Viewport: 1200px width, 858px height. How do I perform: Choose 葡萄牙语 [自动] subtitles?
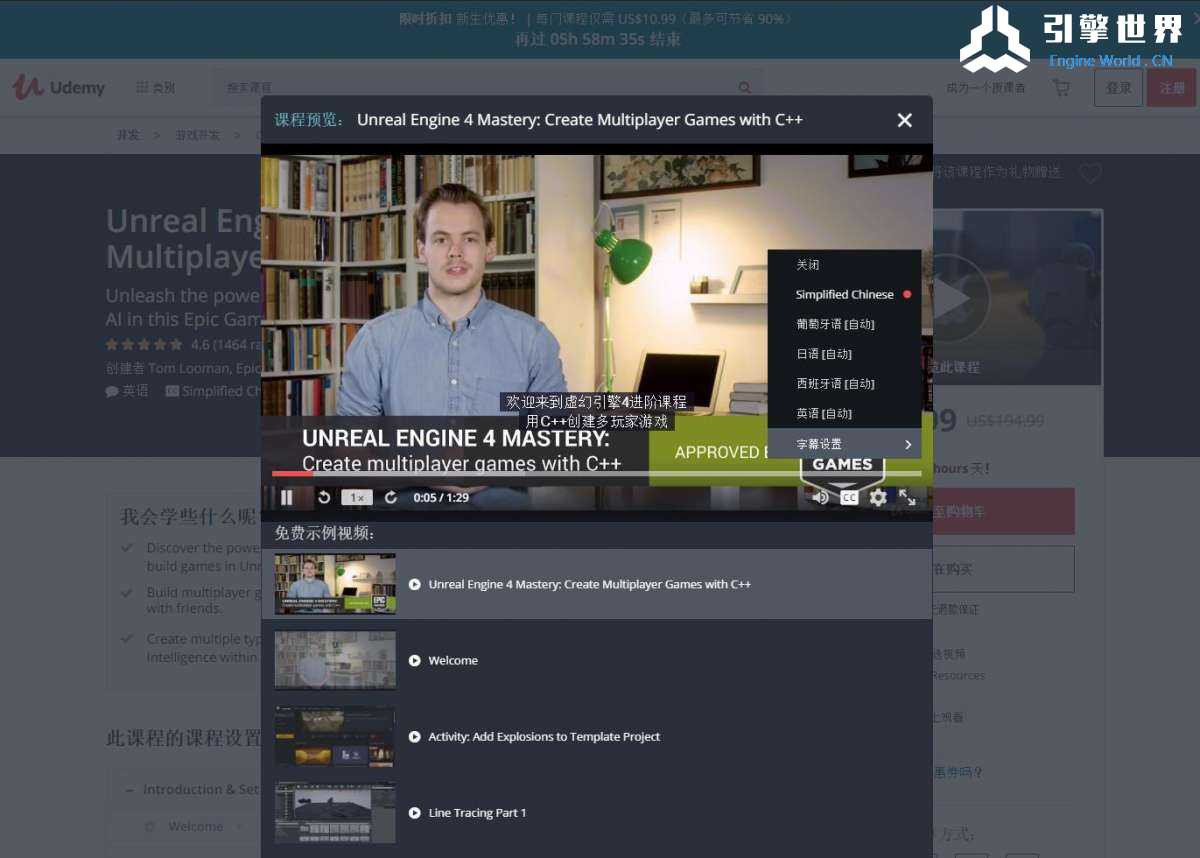point(844,324)
